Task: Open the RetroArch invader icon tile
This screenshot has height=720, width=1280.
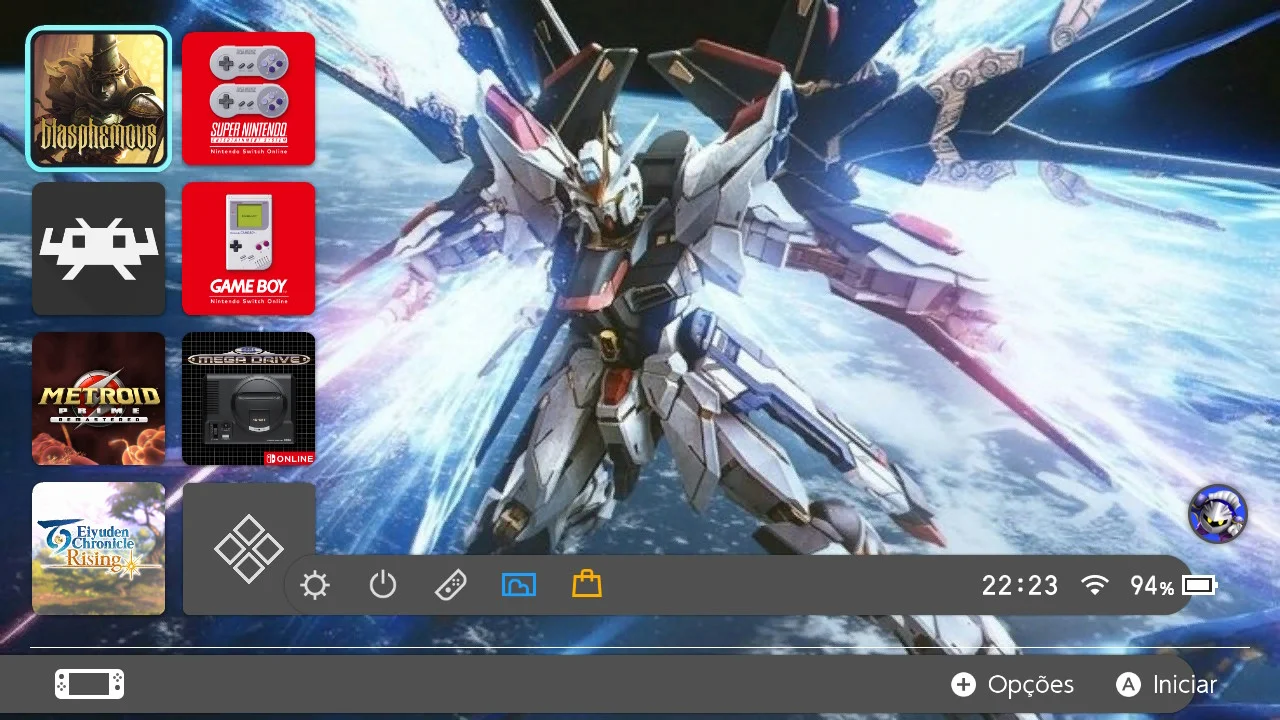Action: pyautogui.click(x=99, y=249)
